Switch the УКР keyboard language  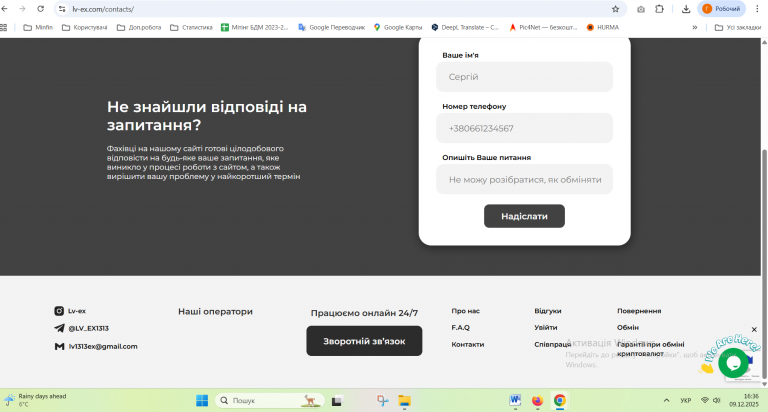[x=686, y=401]
